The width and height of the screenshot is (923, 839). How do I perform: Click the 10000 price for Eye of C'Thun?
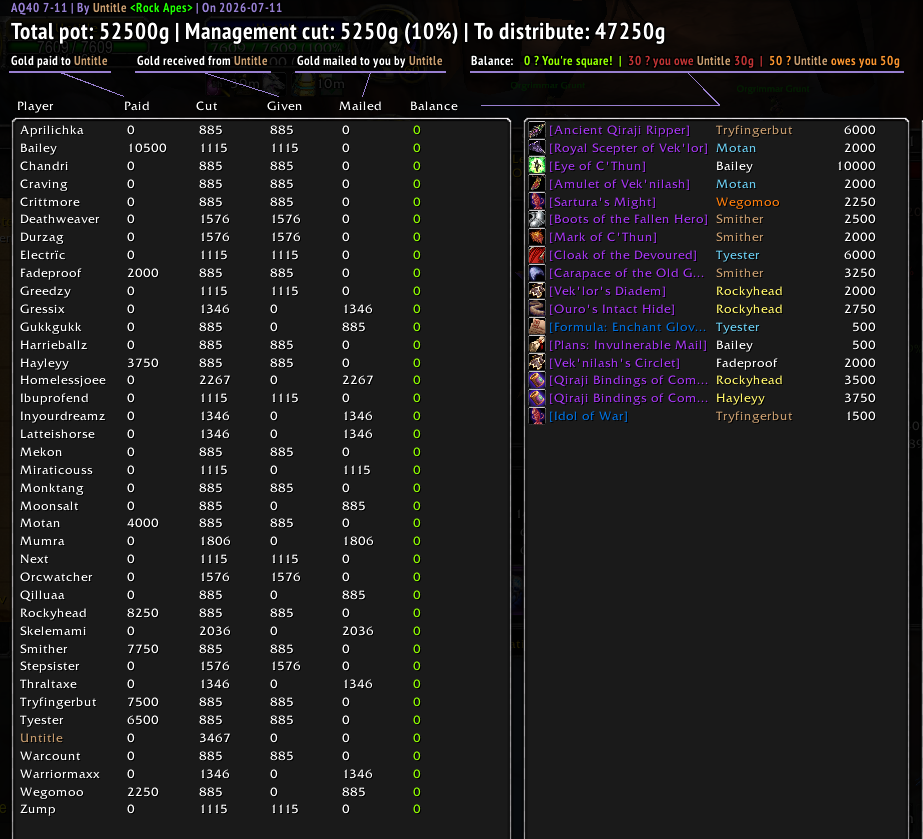856,166
